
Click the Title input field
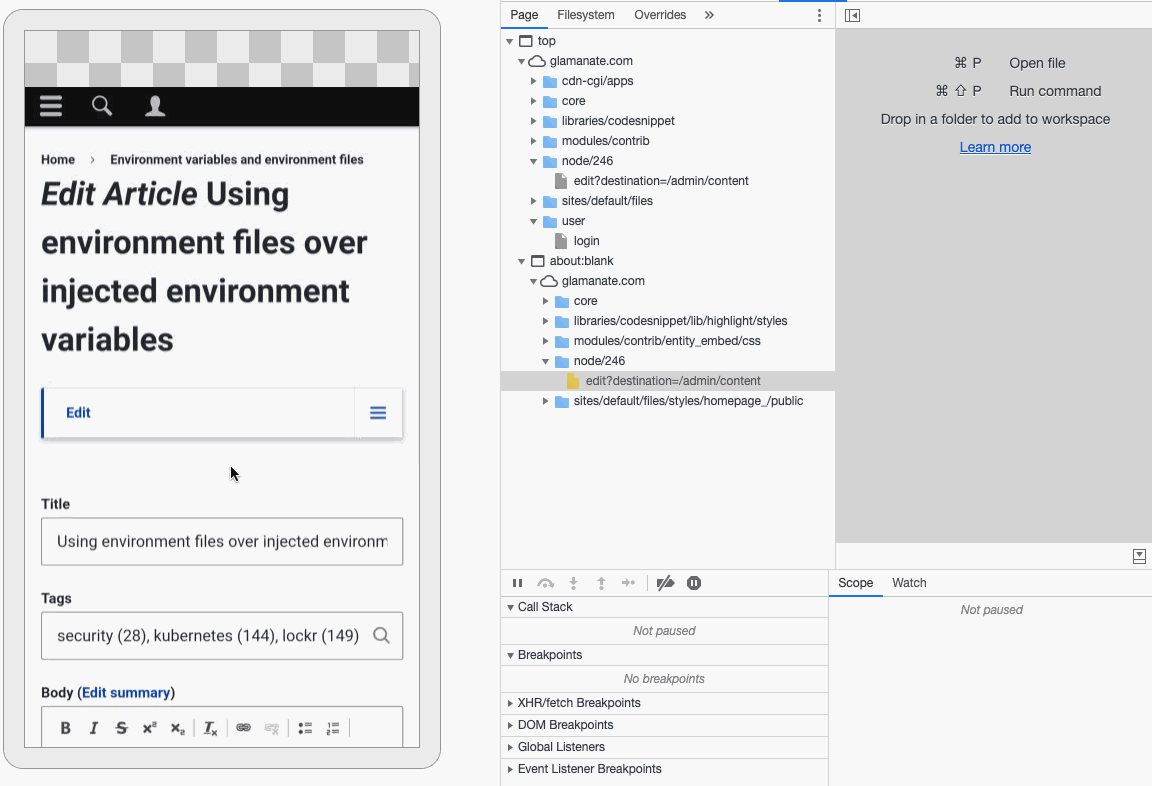[222, 542]
